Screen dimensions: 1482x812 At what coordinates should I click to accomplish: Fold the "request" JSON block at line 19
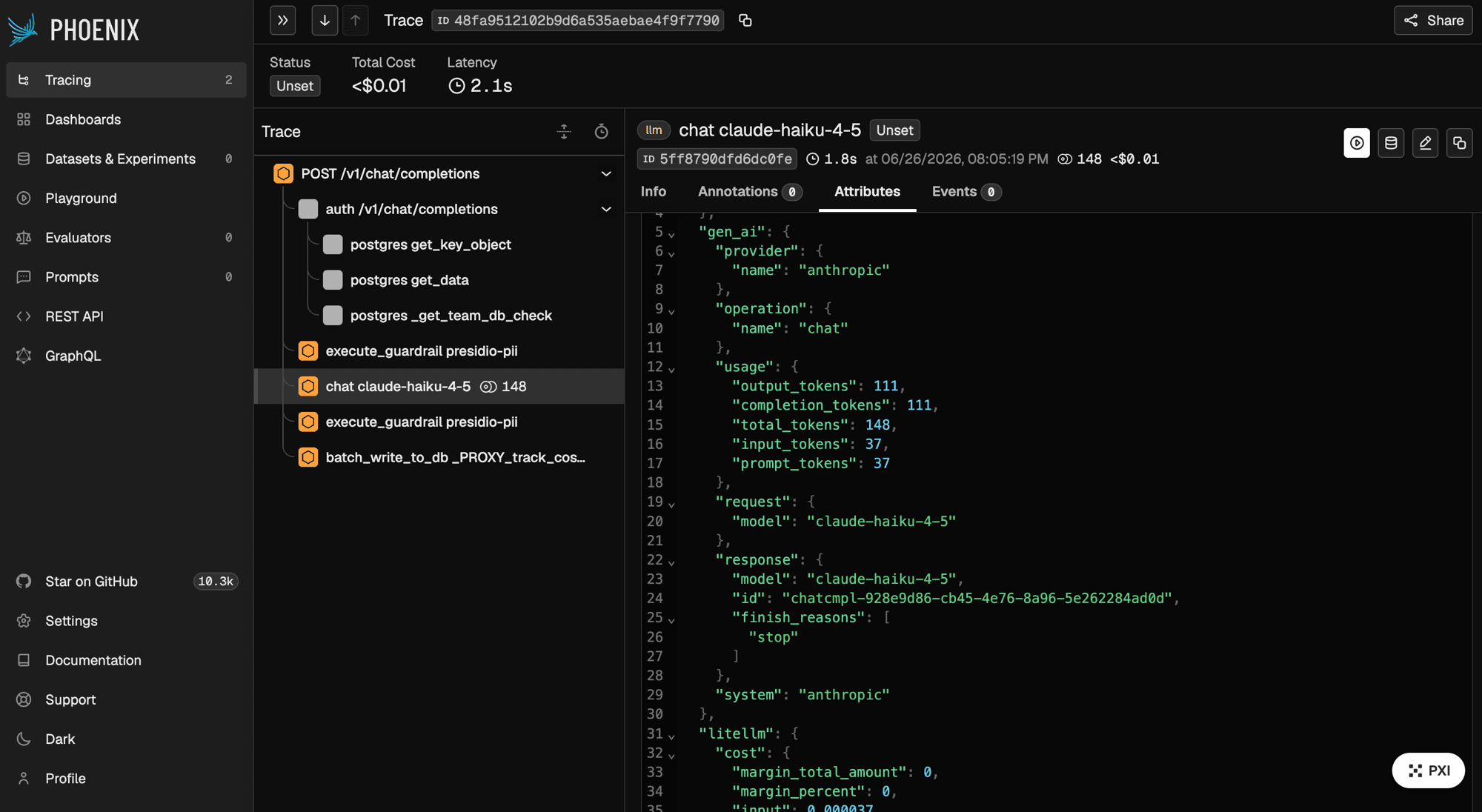pos(671,505)
